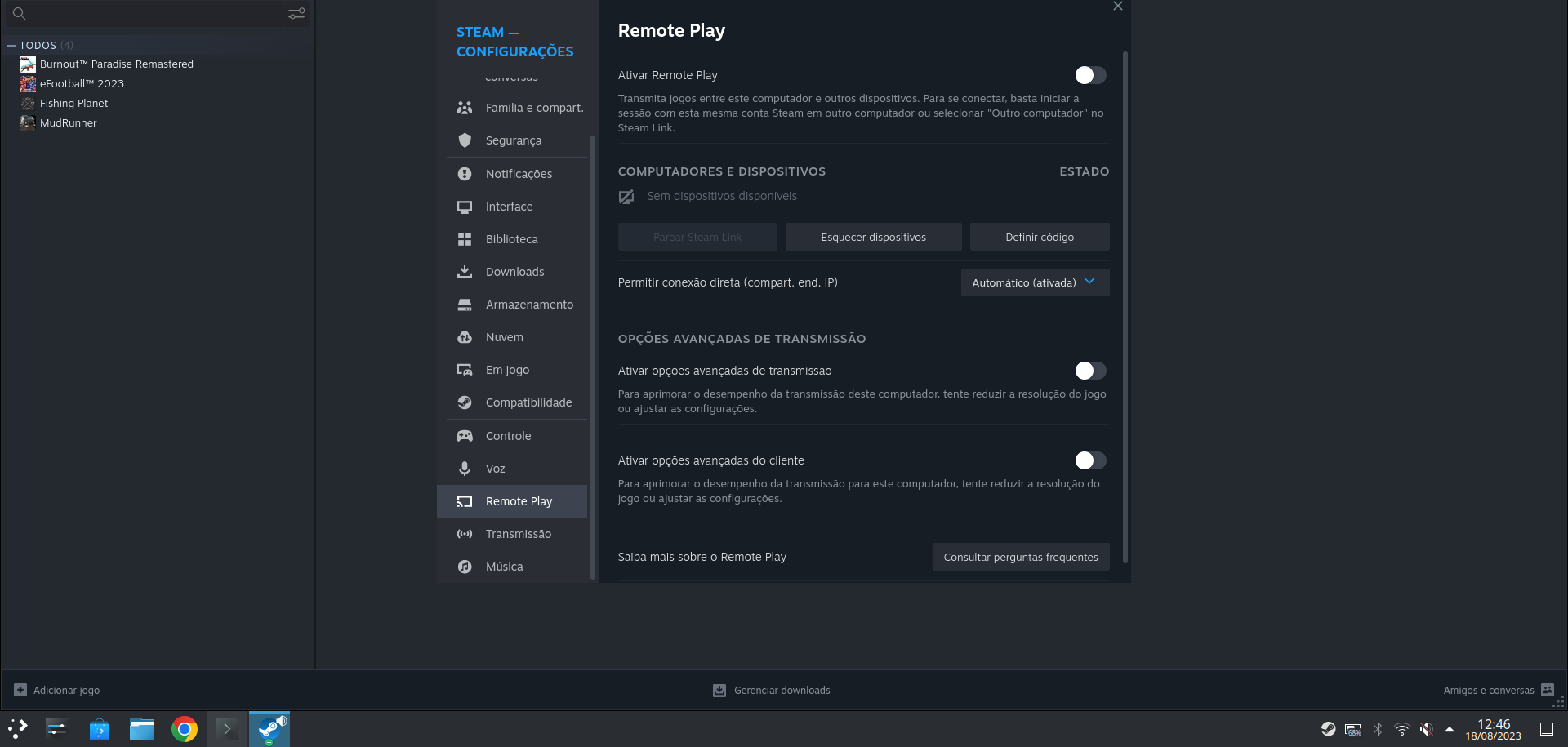
Task: Open the Música settings section
Action: click(505, 567)
